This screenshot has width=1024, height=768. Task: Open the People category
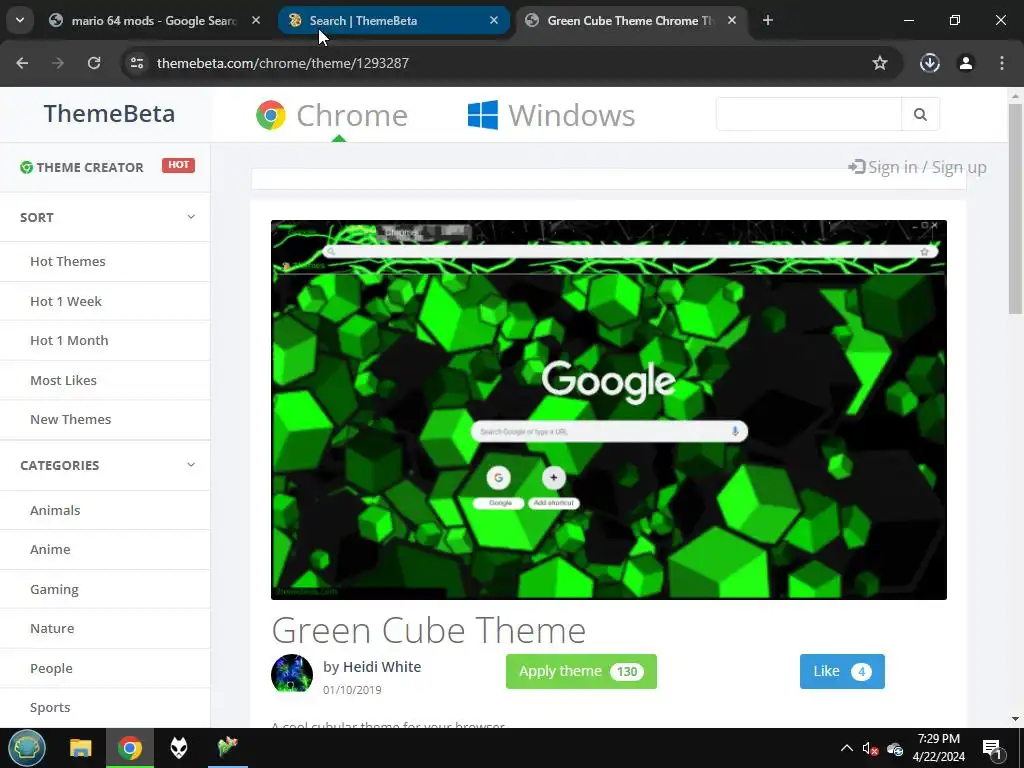[x=51, y=668]
